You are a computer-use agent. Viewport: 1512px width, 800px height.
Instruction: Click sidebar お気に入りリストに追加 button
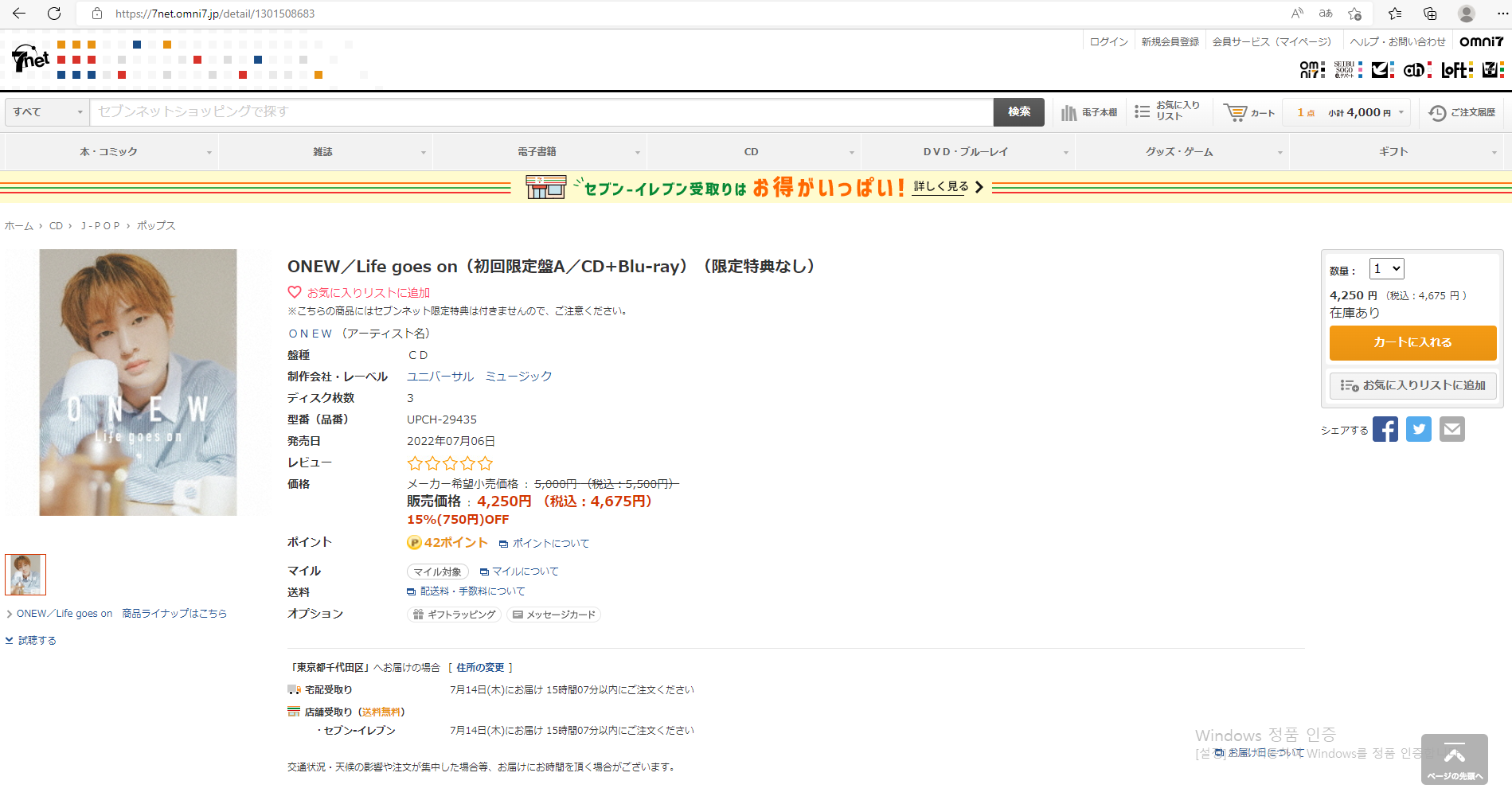pos(1412,385)
